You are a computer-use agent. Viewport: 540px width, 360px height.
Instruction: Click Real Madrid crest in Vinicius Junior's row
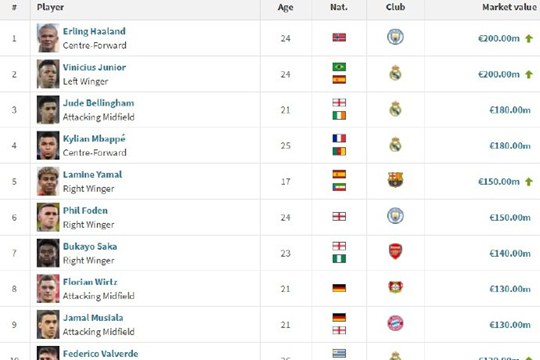coord(395,73)
